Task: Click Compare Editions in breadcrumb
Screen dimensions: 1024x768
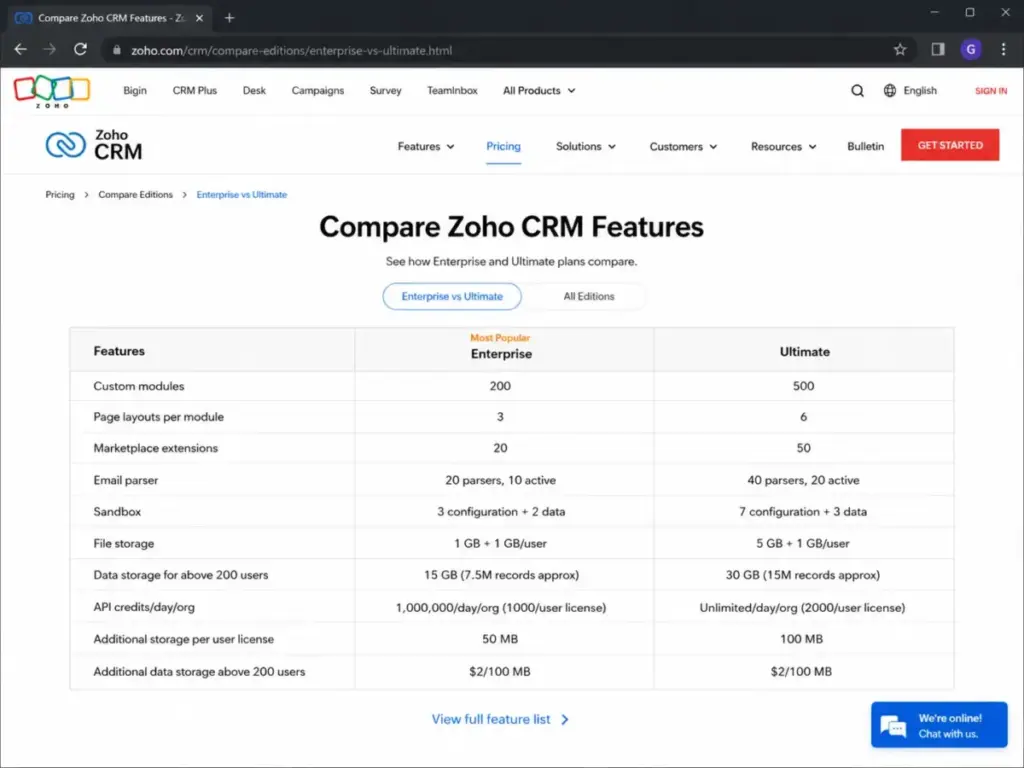Action: (x=135, y=195)
